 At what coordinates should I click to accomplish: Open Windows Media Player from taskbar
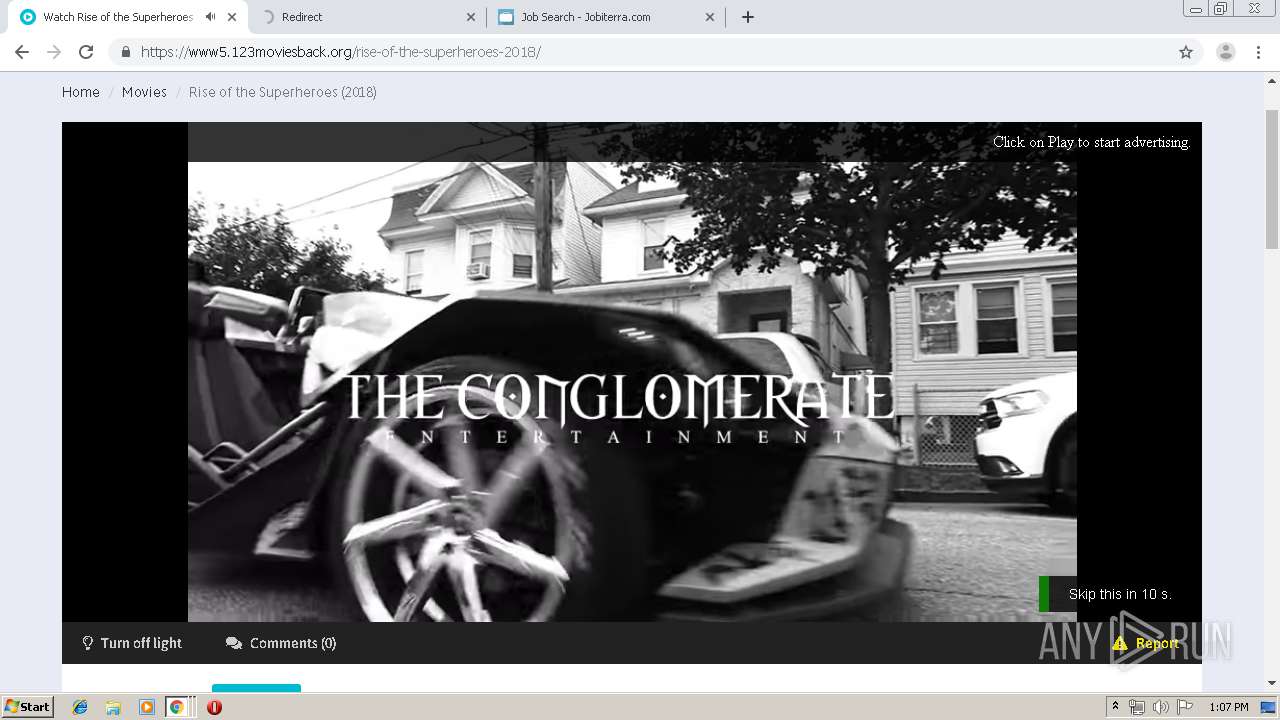click(x=146, y=707)
